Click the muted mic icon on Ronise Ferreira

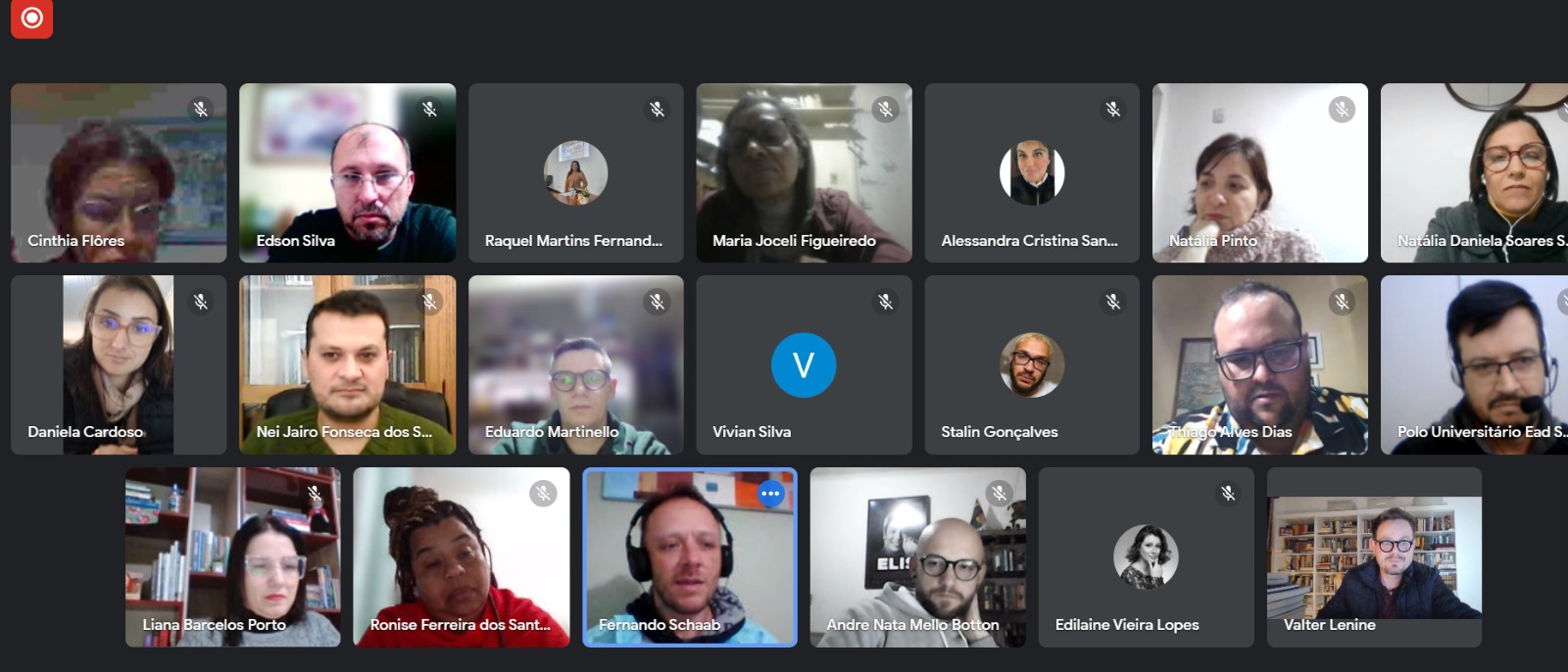pos(543,494)
